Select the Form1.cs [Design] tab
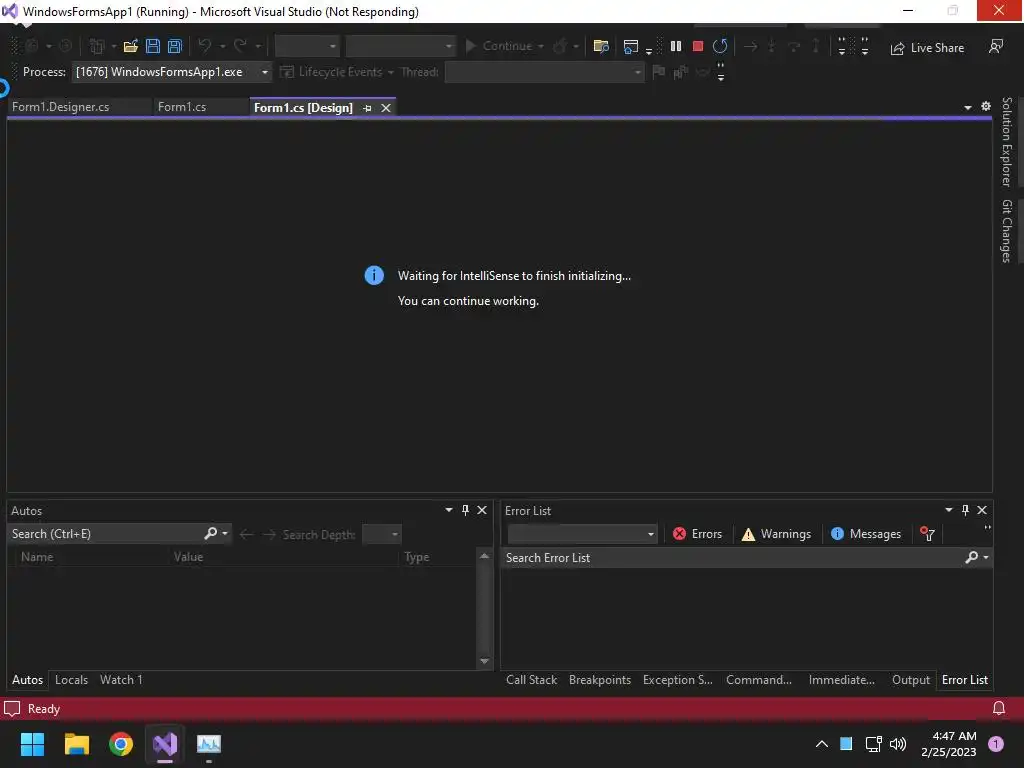Image resolution: width=1024 pixels, height=768 pixels. [x=303, y=108]
